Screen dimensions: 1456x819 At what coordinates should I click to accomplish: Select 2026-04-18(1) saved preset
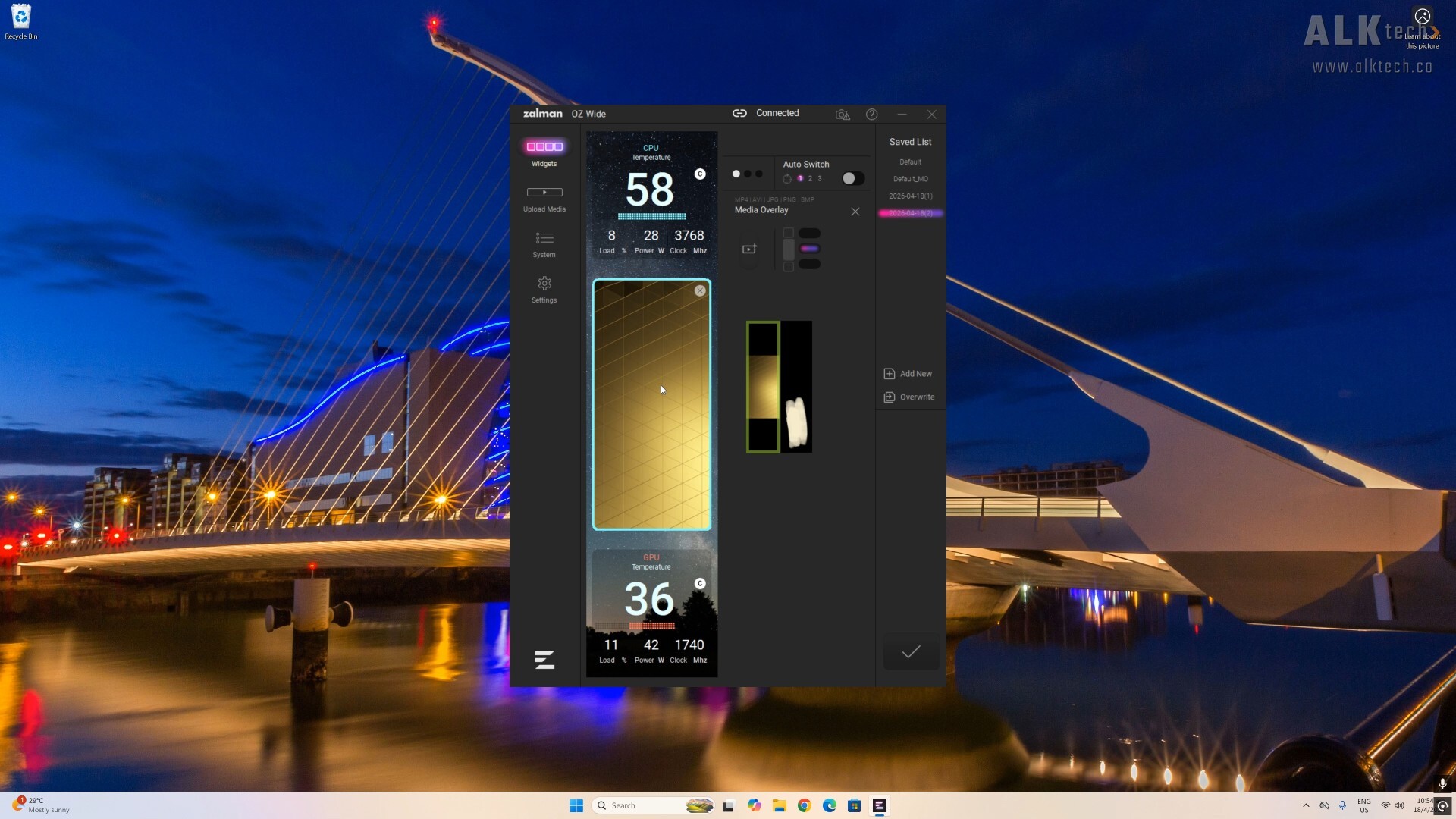click(910, 196)
